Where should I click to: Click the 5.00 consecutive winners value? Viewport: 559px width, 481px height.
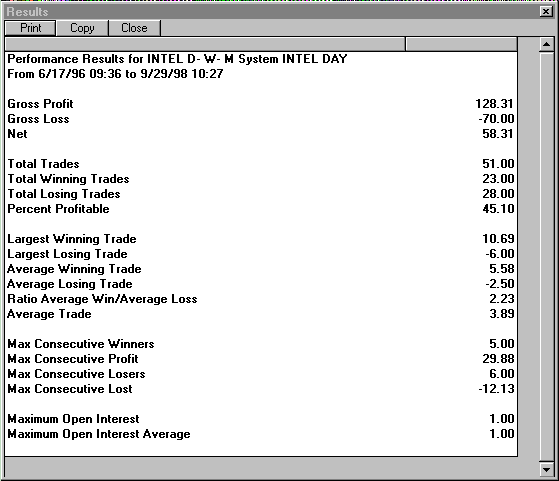[x=502, y=343]
